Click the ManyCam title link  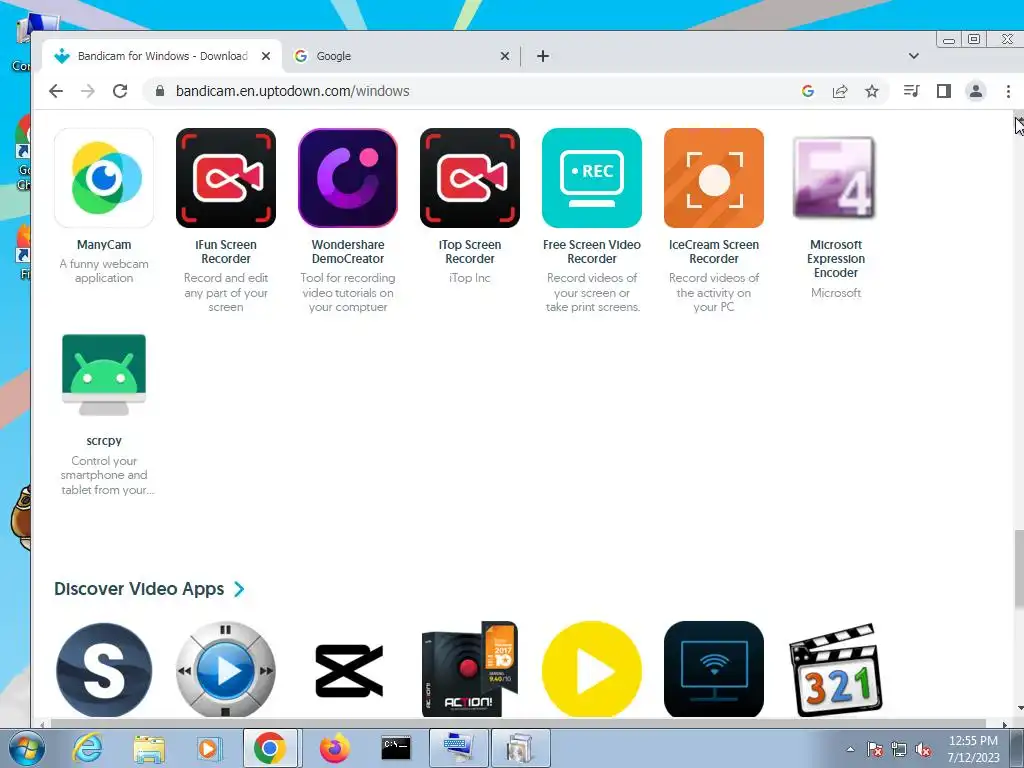[x=104, y=245]
